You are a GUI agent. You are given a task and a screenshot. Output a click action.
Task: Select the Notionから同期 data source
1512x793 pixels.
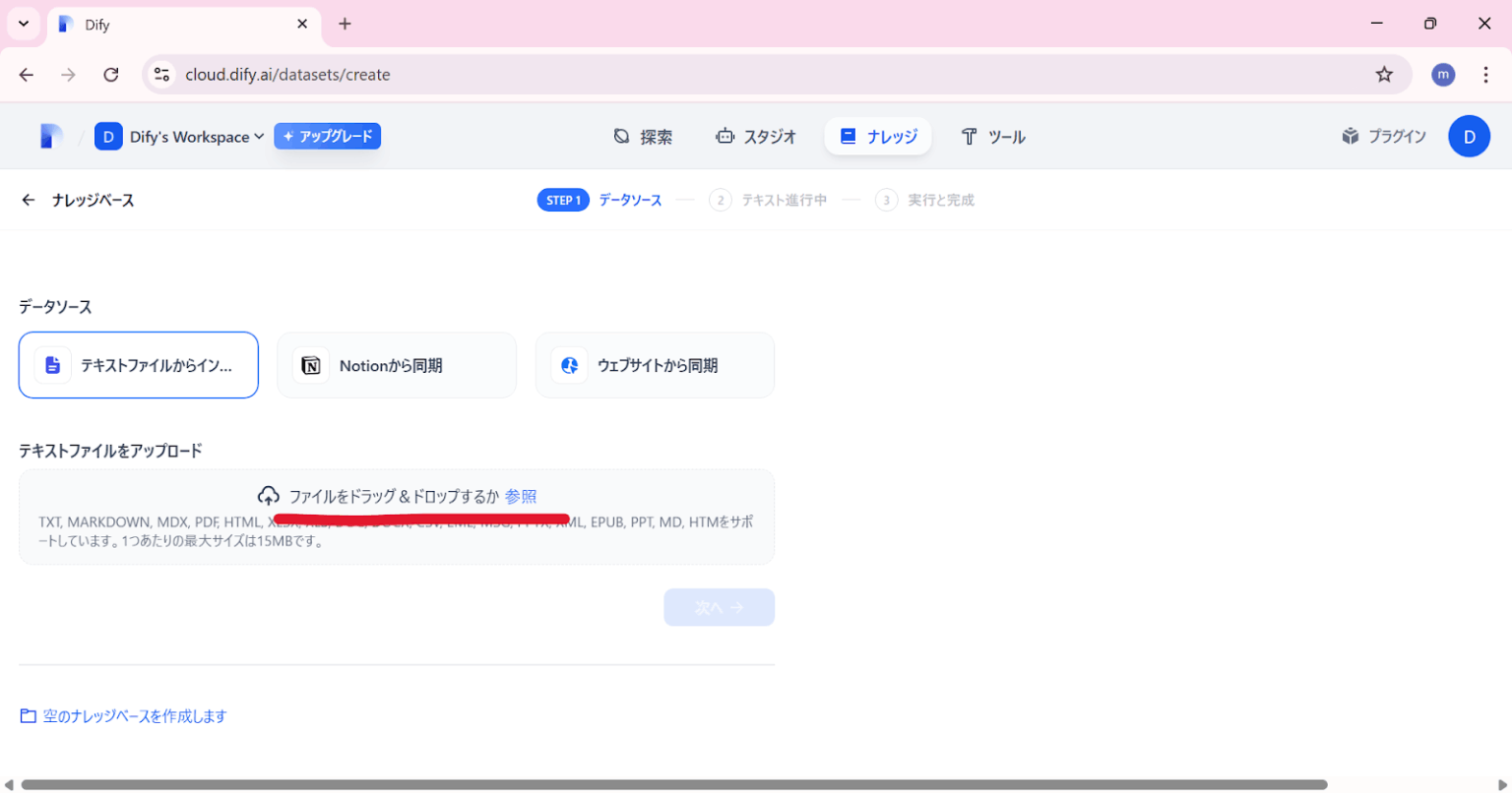click(x=397, y=365)
